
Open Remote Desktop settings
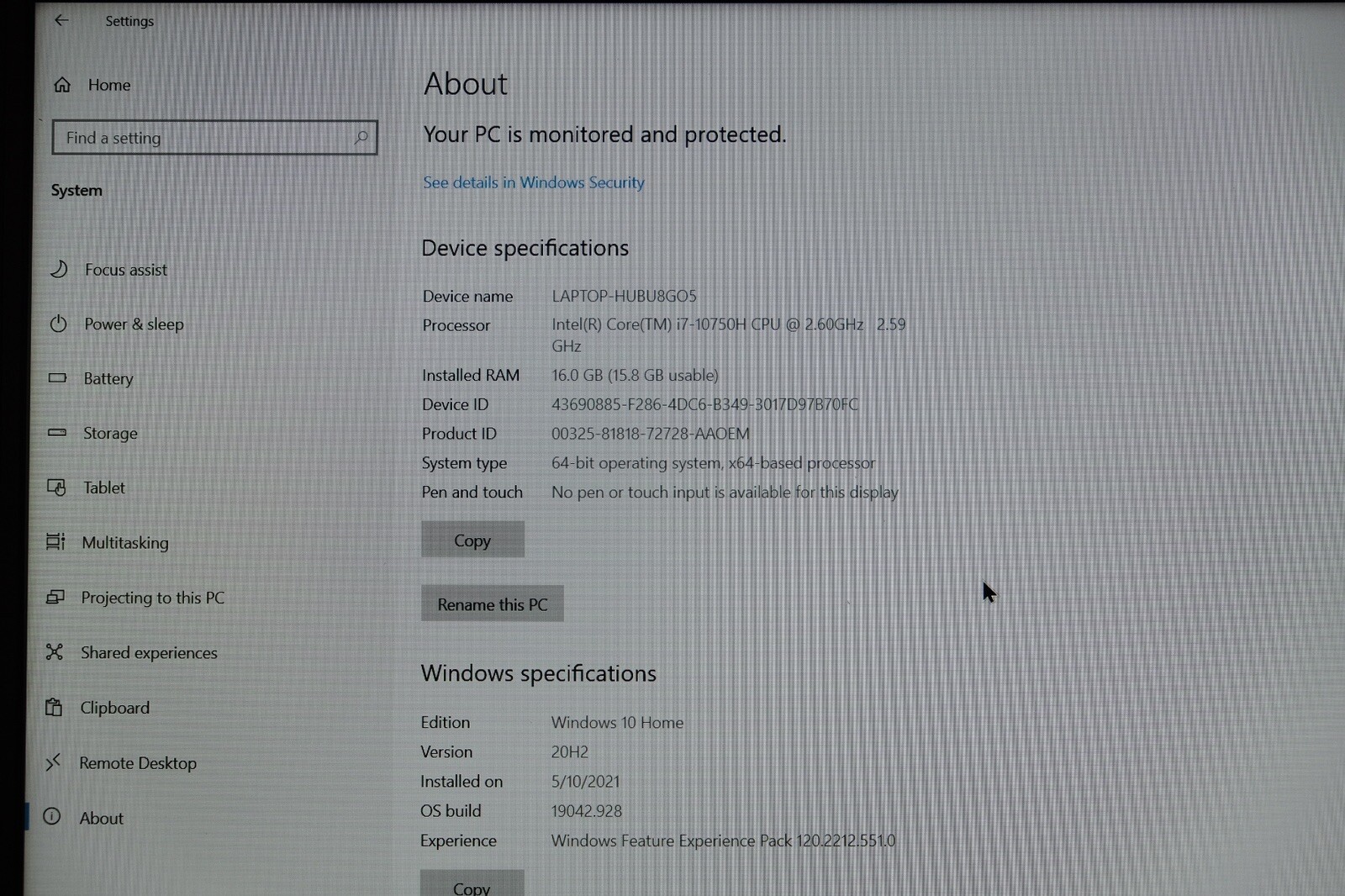coord(138,763)
